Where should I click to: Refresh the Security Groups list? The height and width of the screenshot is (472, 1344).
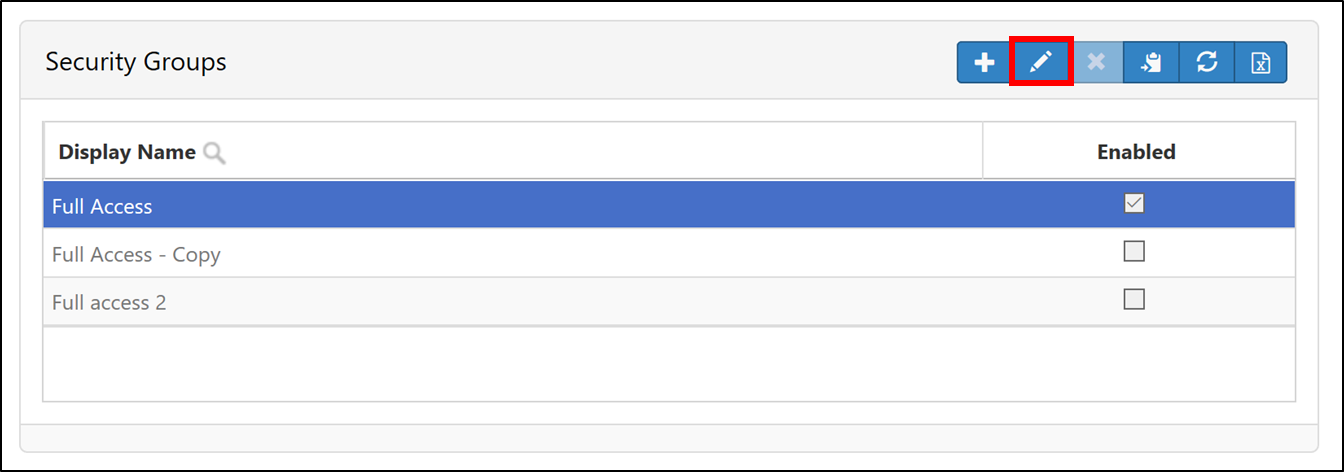(1207, 62)
